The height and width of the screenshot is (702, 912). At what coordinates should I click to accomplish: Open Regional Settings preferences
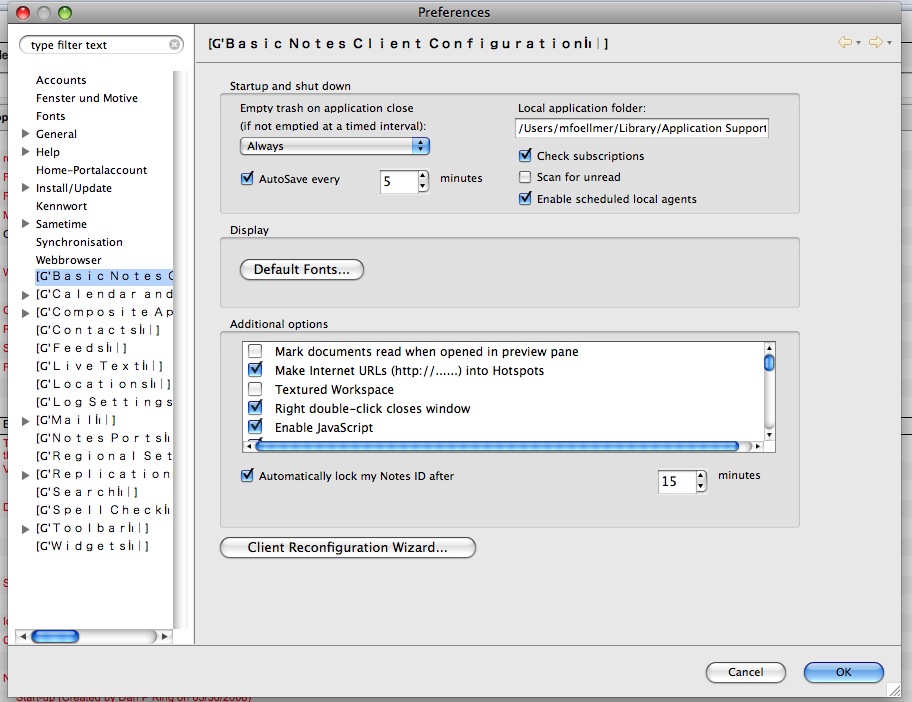click(x=104, y=456)
